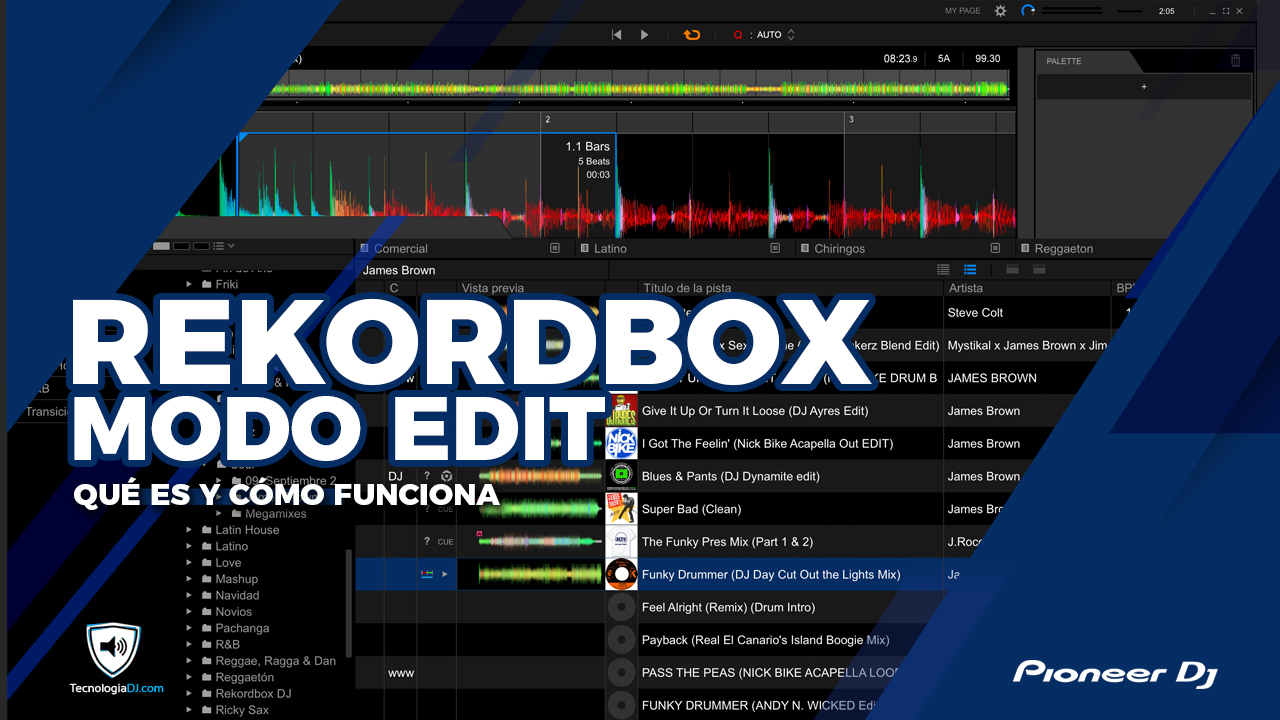Viewport: 1280px width, 720px height.
Task: Play the track in edit deck
Action: pos(645,35)
